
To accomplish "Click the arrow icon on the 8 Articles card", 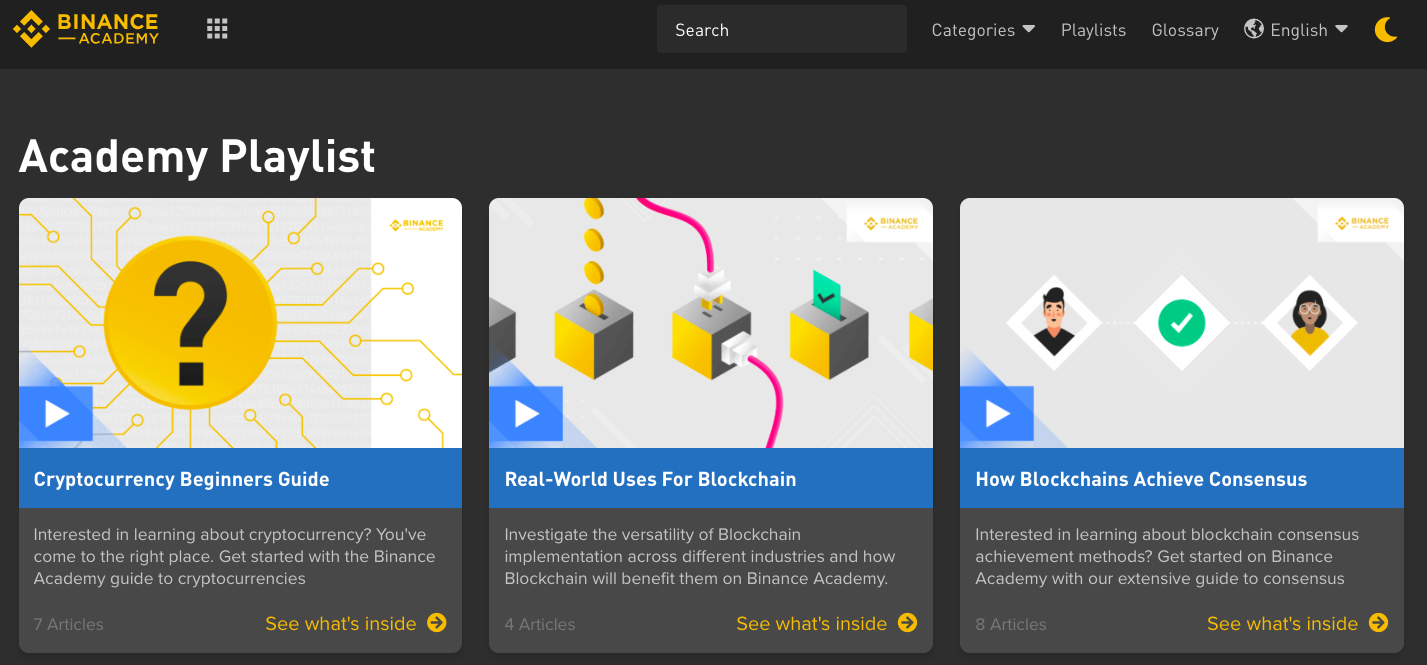I will click(1379, 623).
